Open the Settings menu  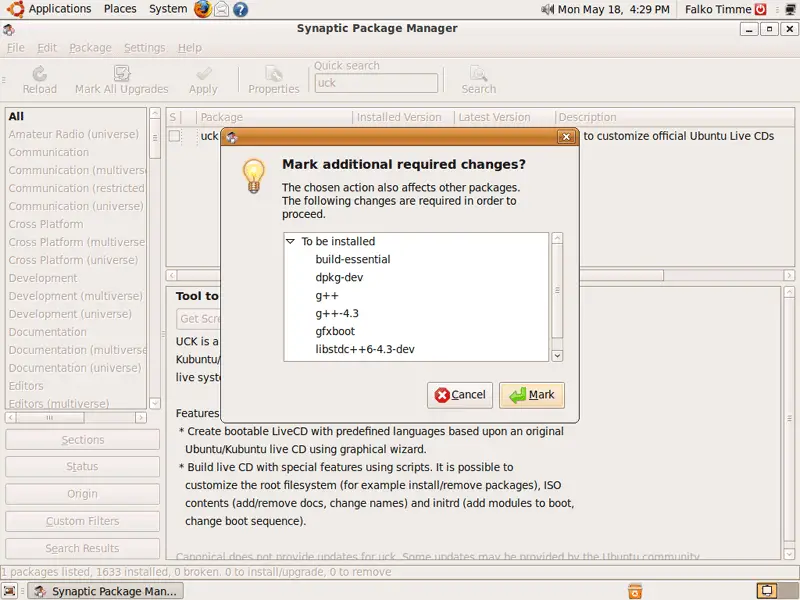coord(144,48)
